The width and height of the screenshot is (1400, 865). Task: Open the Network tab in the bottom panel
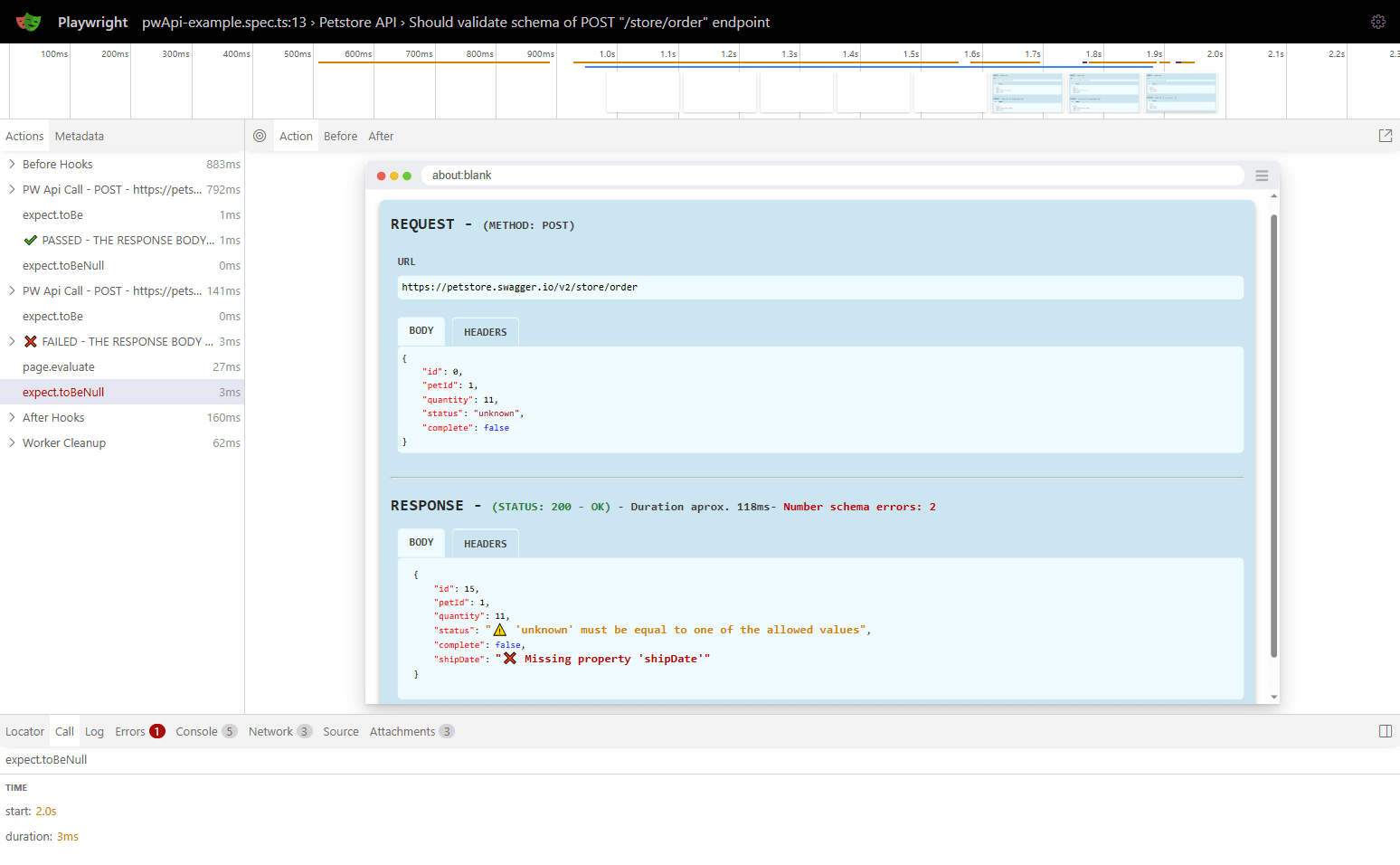[270, 731]
